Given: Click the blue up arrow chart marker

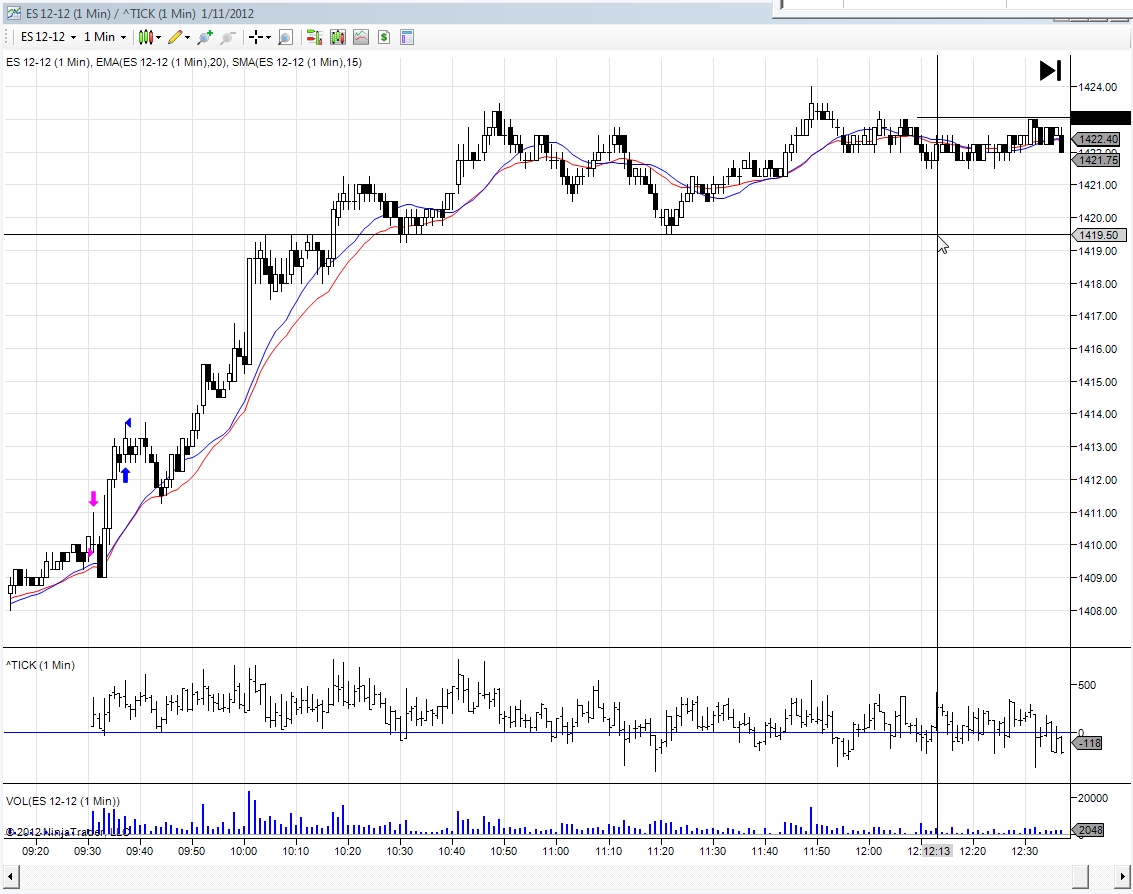Looking at the screenshot, I should click(x=126, y=475).
